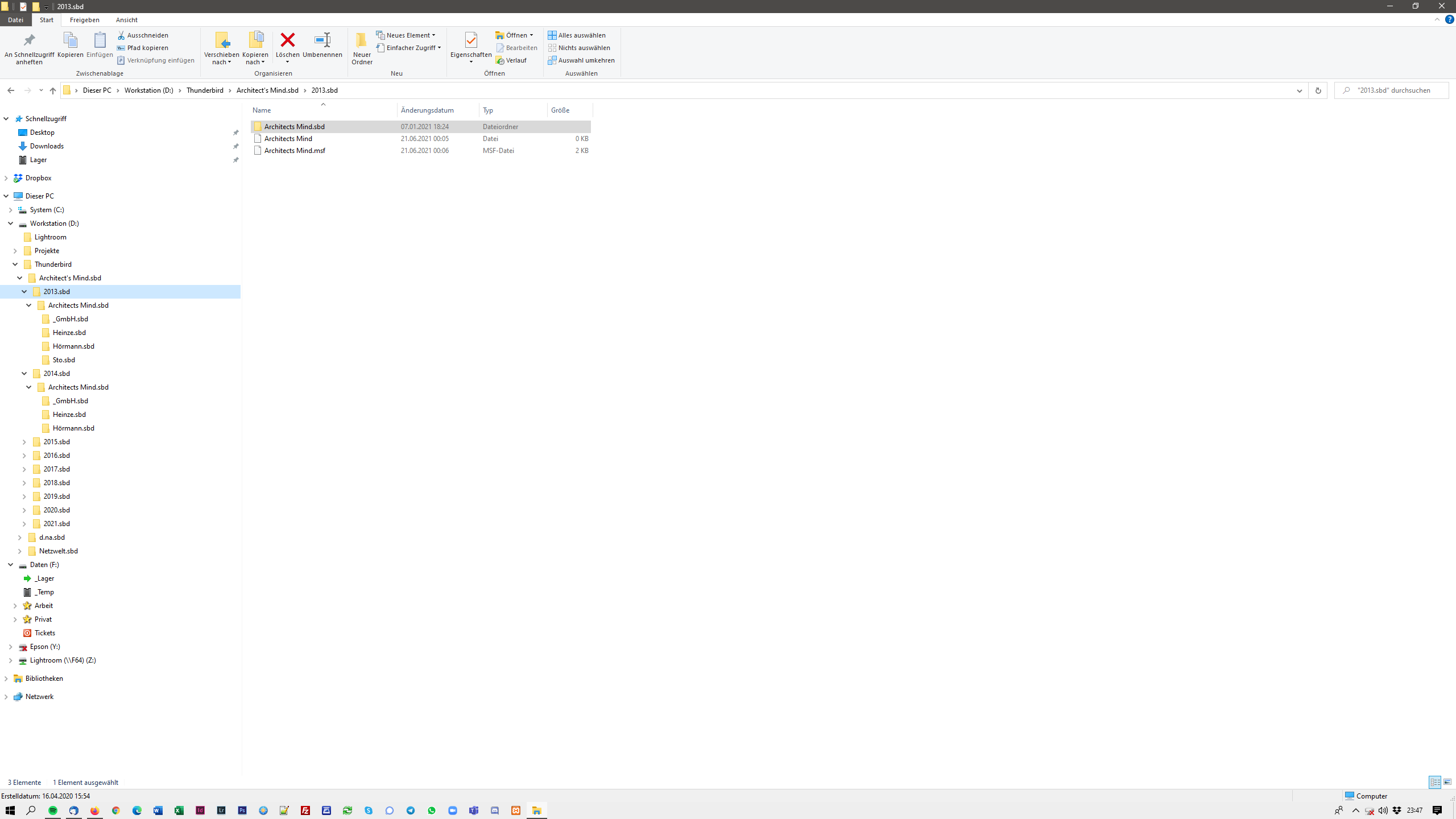The image size is (1456, 819).
Task: Switch to large thumbnails view icon
Action: (x=1447, y=783)
